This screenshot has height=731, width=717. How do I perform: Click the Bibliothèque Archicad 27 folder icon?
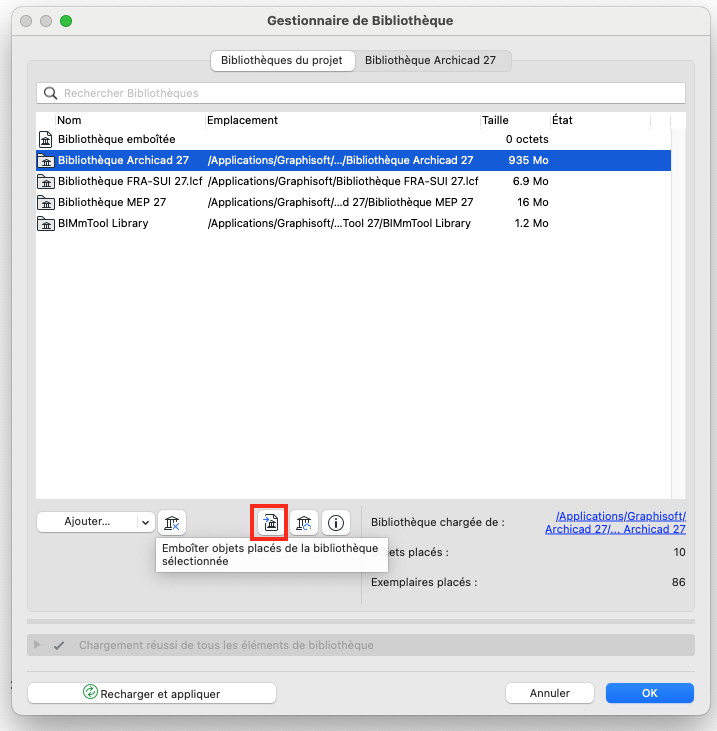click(x=46, y=160)
